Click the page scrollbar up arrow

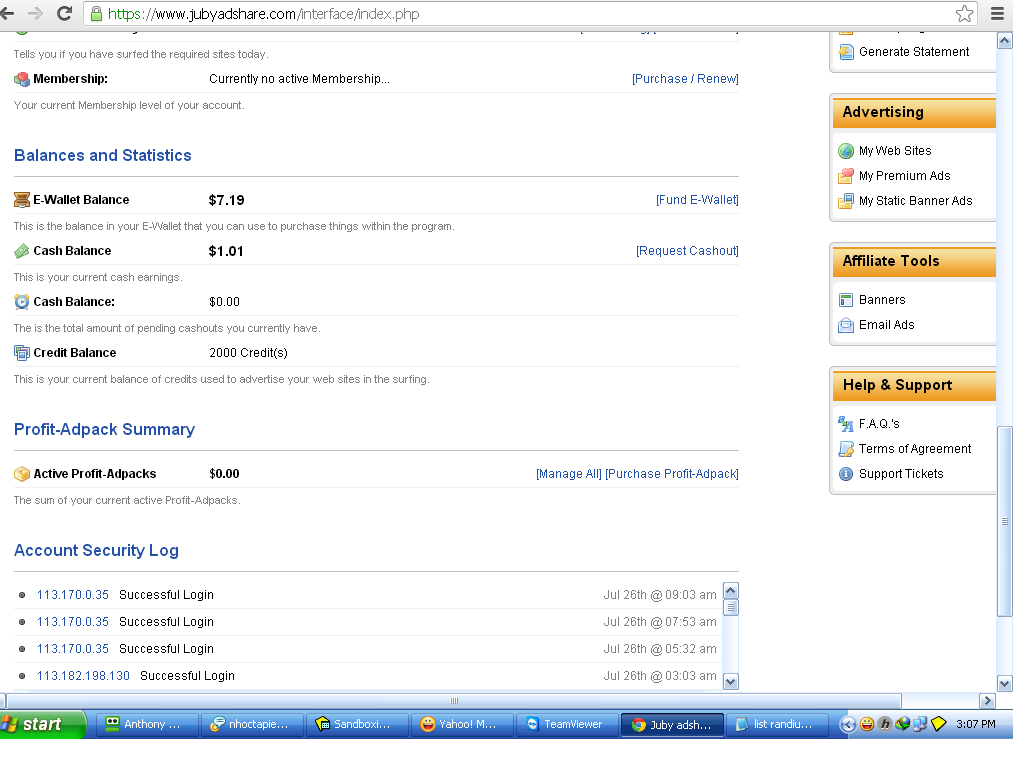point(1004,41)
